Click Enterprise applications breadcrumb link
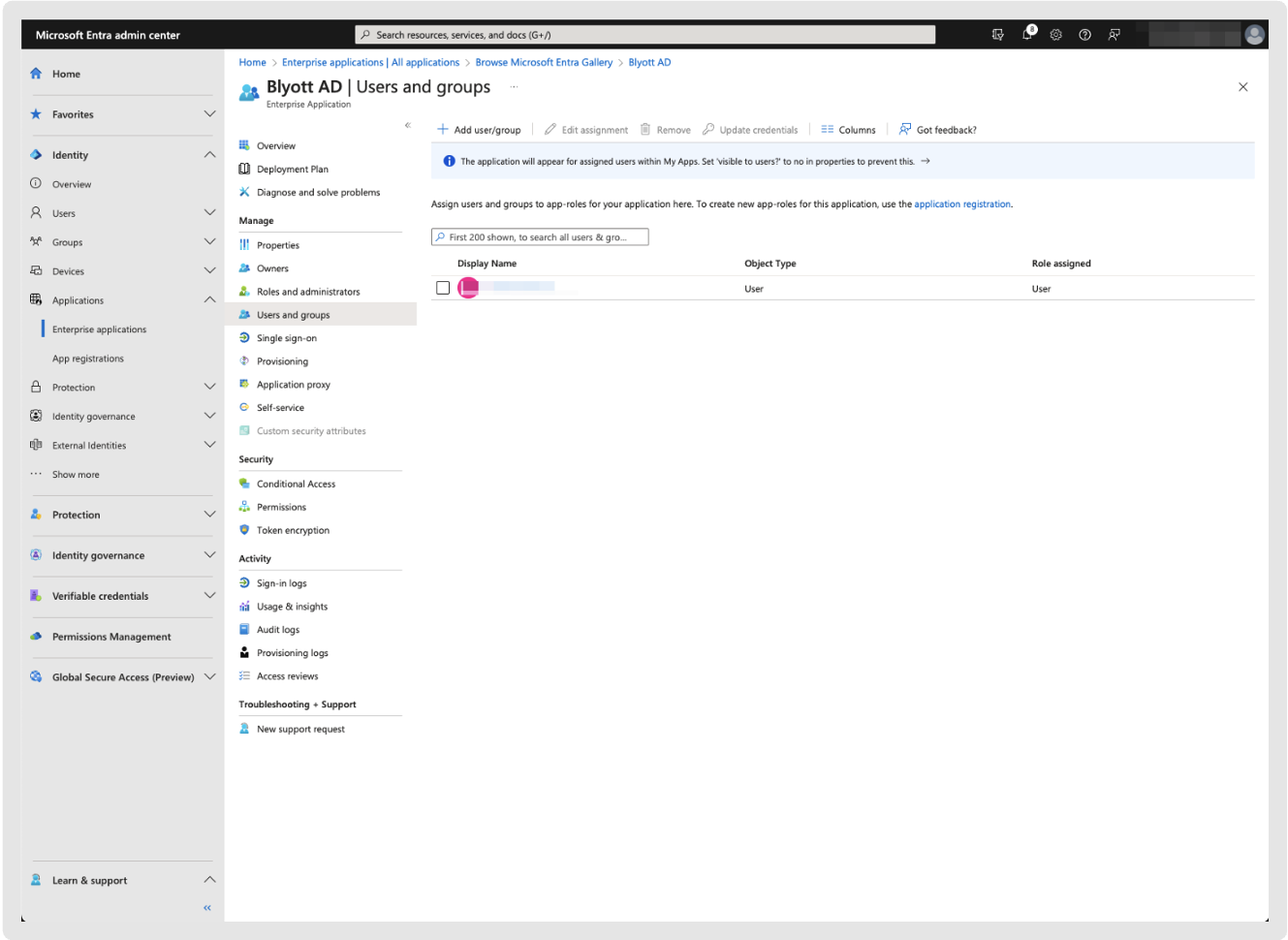The image size is (1288, 940). click(x=332, y=62)
